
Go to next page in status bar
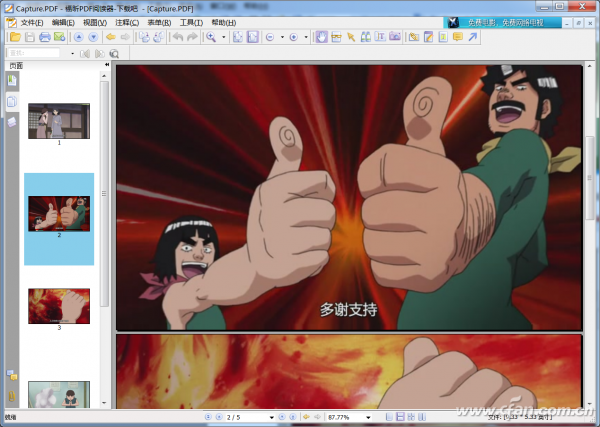click(x=282, y=417)
